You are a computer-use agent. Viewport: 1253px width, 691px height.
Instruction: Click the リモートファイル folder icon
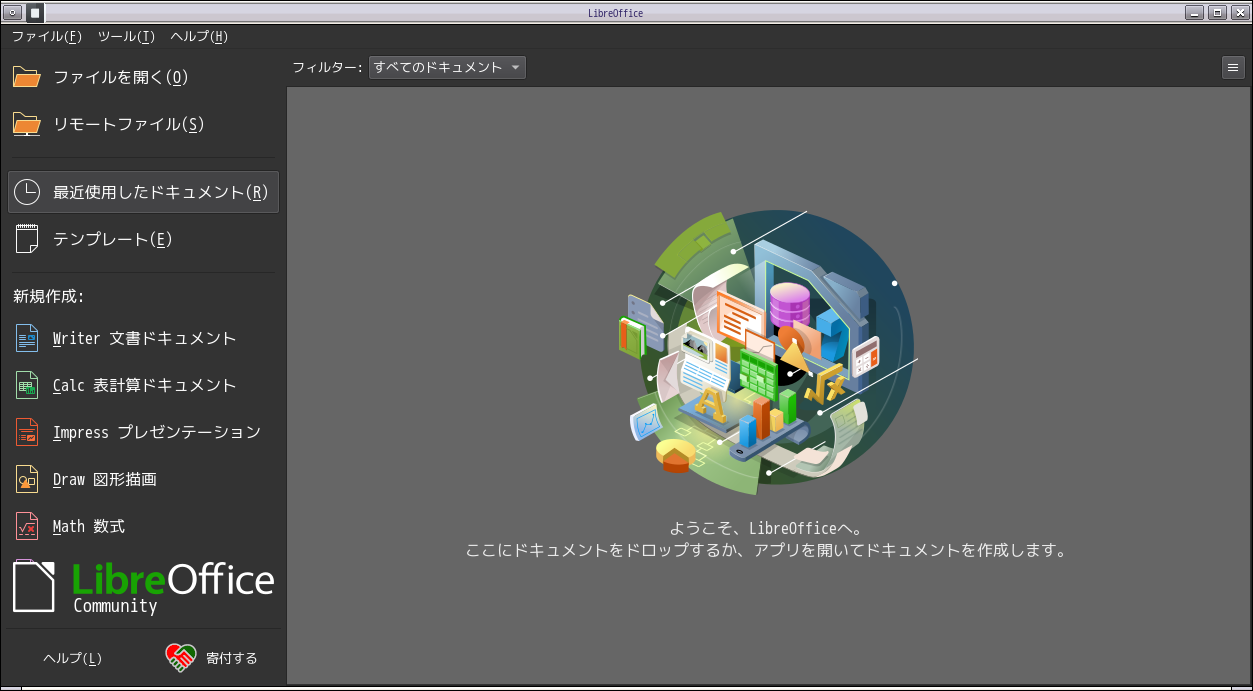click(27, 124)
